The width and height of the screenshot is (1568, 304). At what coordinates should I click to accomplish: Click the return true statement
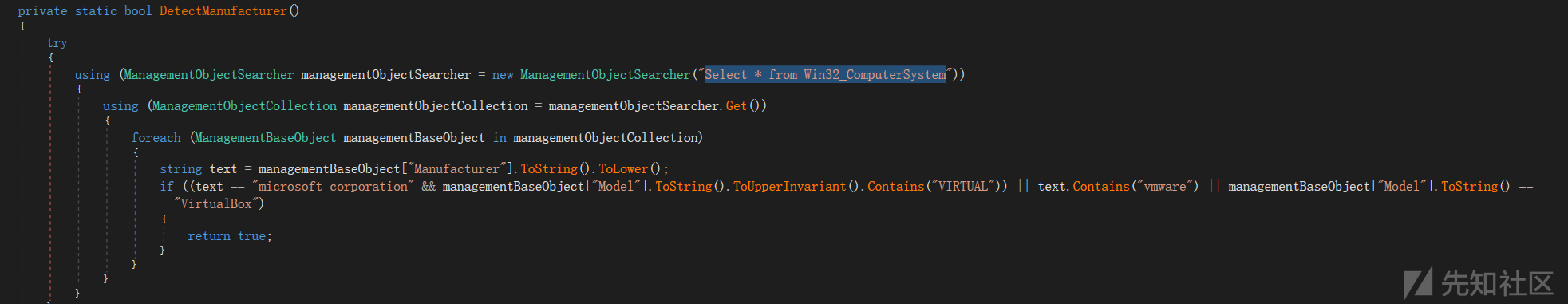(230, 236)
